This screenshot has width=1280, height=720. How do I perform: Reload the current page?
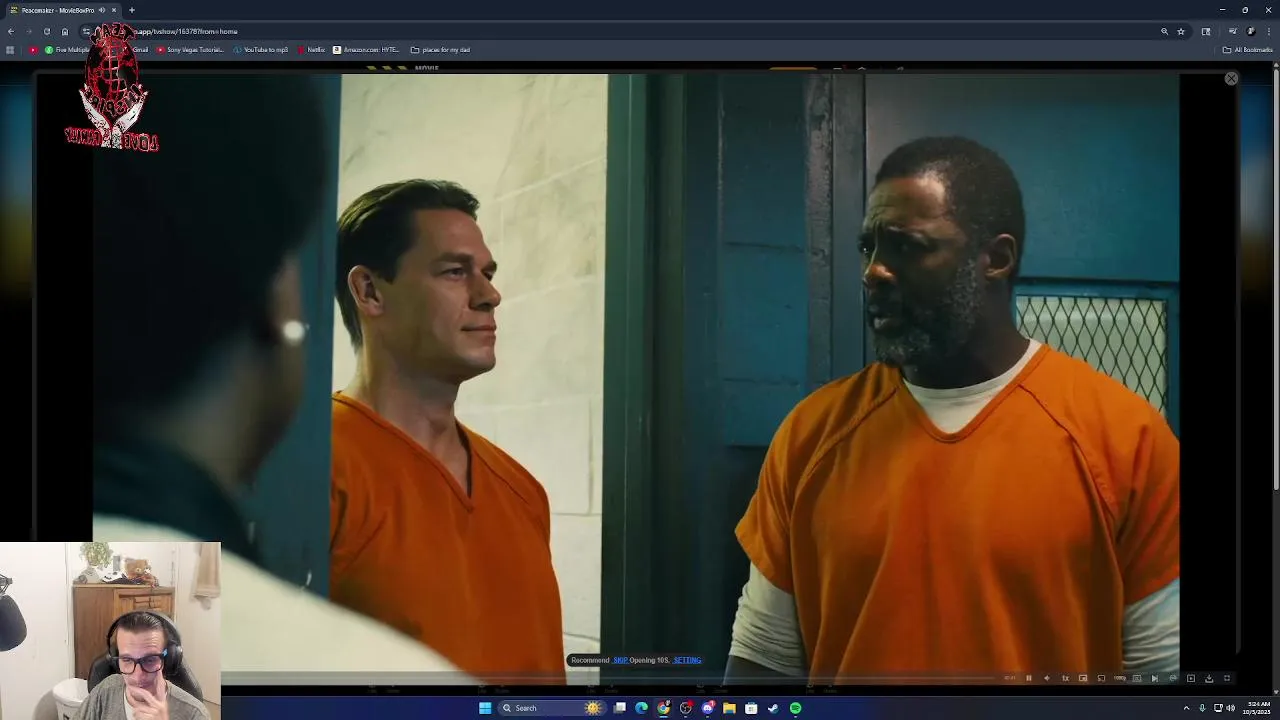[x=46, y=31]
